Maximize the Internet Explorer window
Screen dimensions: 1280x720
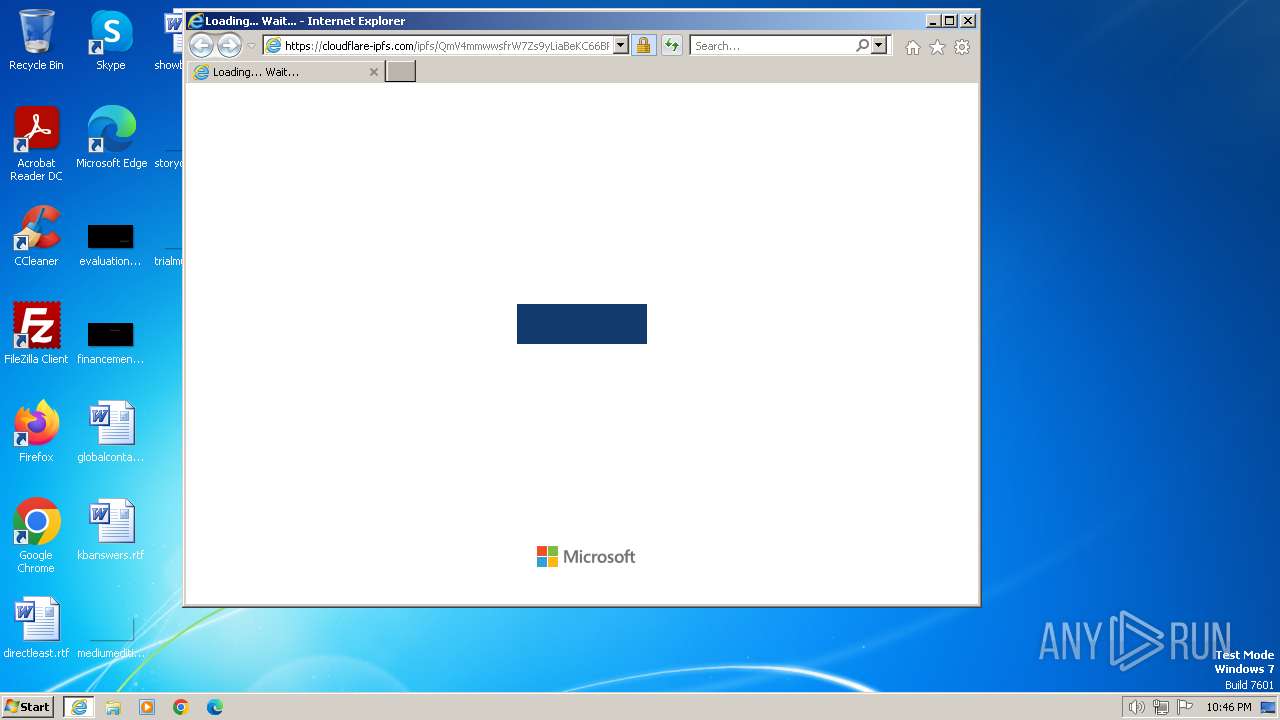950,20
